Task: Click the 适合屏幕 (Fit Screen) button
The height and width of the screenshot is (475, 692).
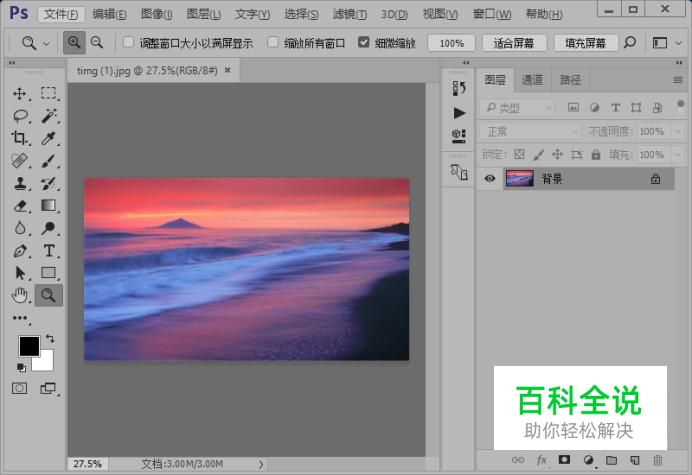Action: (514, 44)
